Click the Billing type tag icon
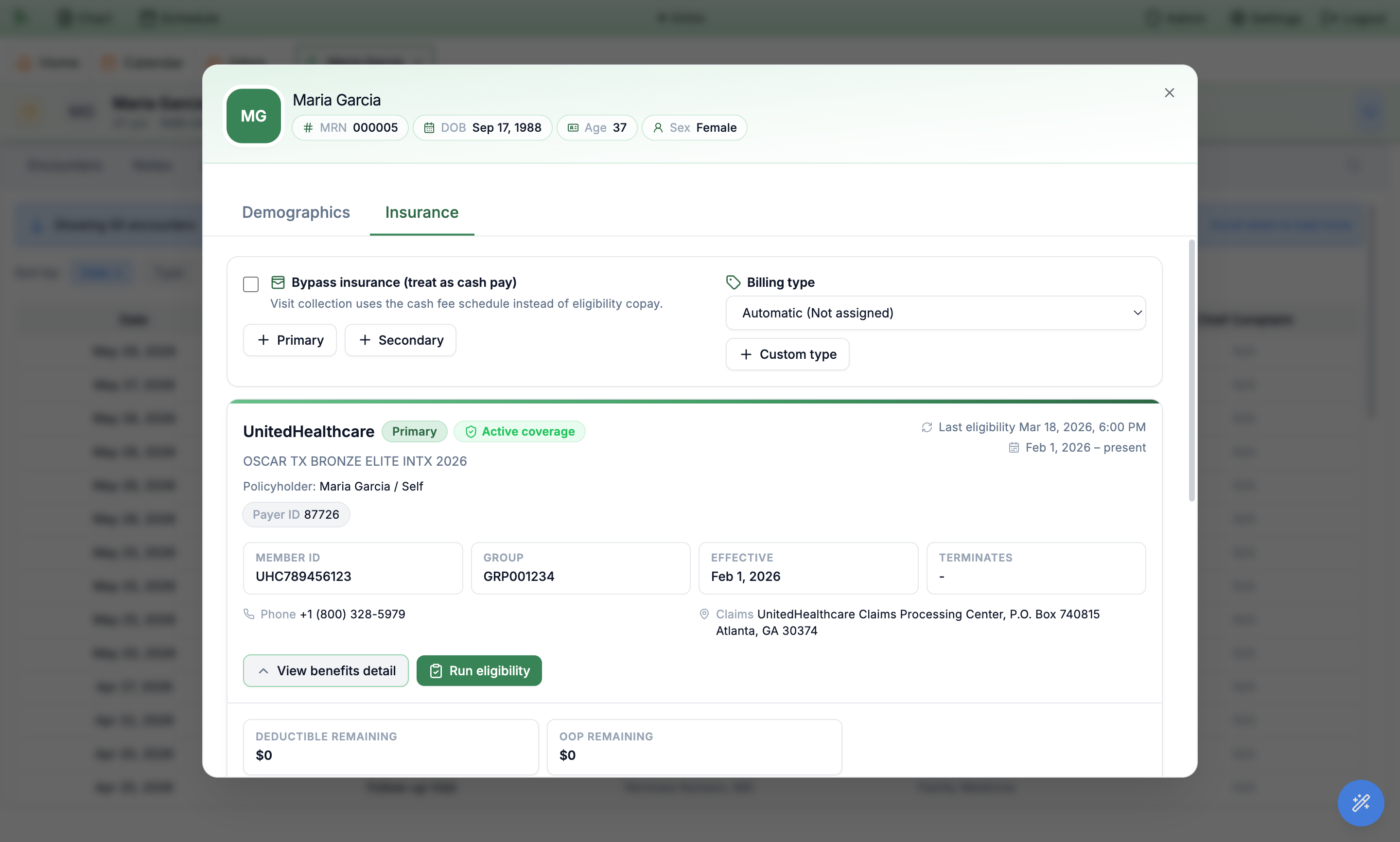This screenshot has height=842, width=1400. [734, 282]
